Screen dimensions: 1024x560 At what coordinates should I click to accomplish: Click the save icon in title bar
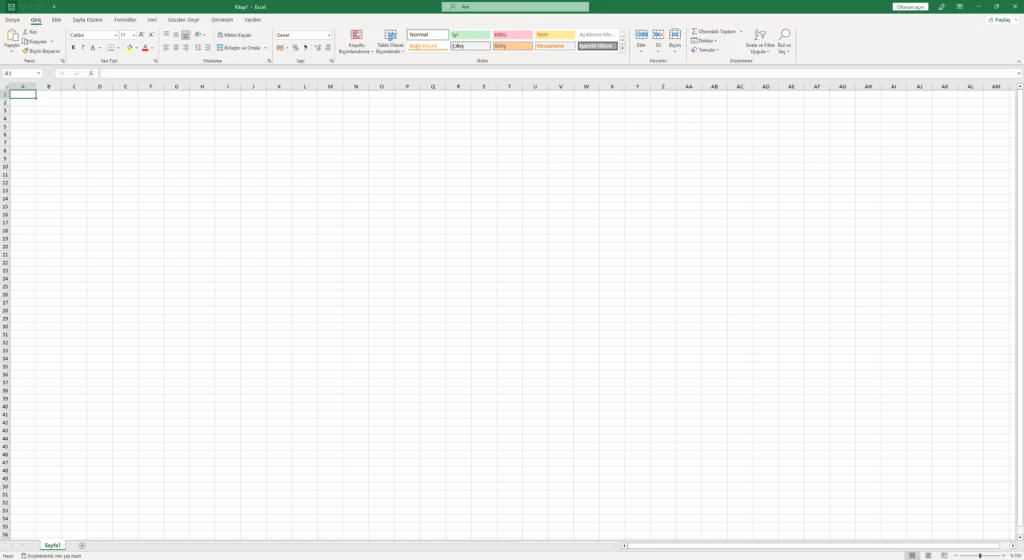[11, 7]
